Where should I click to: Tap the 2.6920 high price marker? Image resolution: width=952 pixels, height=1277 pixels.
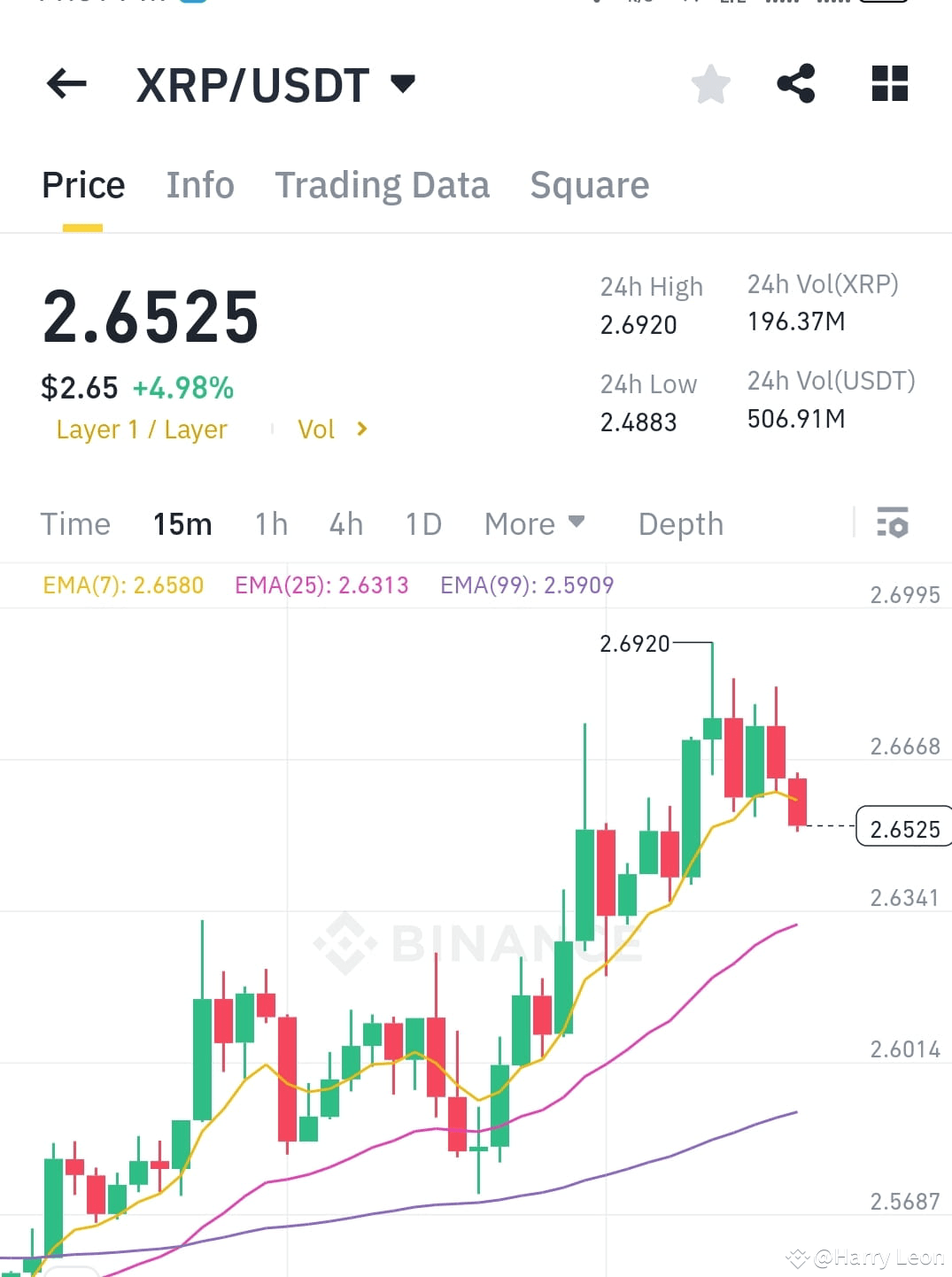[634, 644]
